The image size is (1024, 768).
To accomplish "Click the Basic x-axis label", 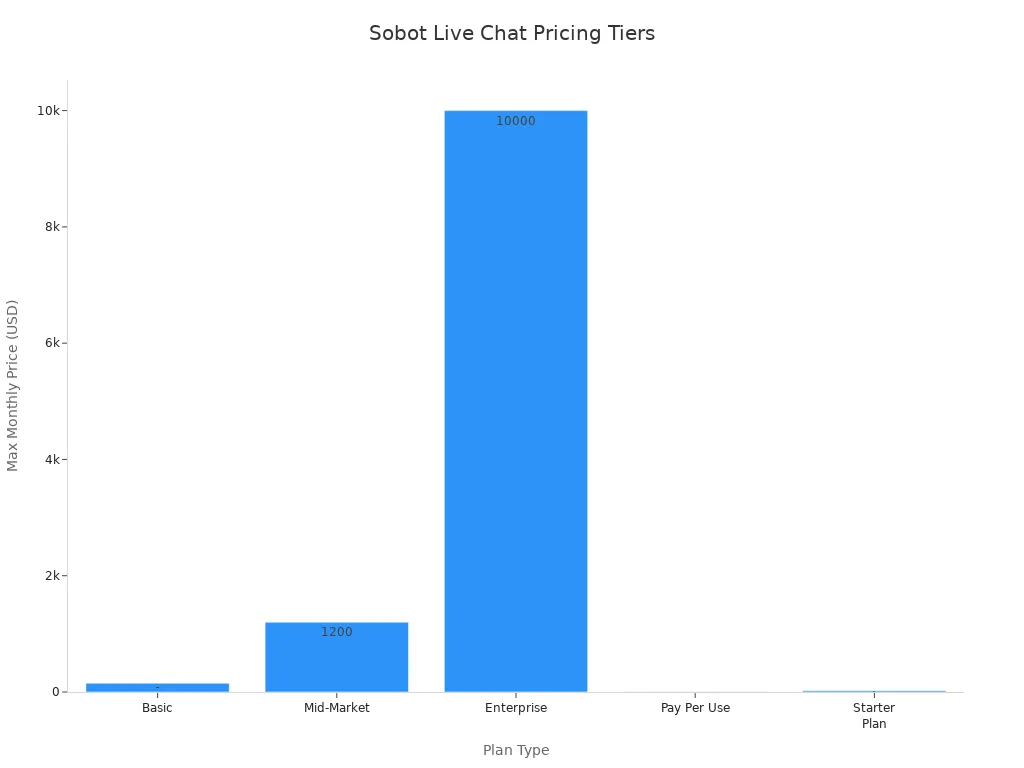I will coord(157,707).
